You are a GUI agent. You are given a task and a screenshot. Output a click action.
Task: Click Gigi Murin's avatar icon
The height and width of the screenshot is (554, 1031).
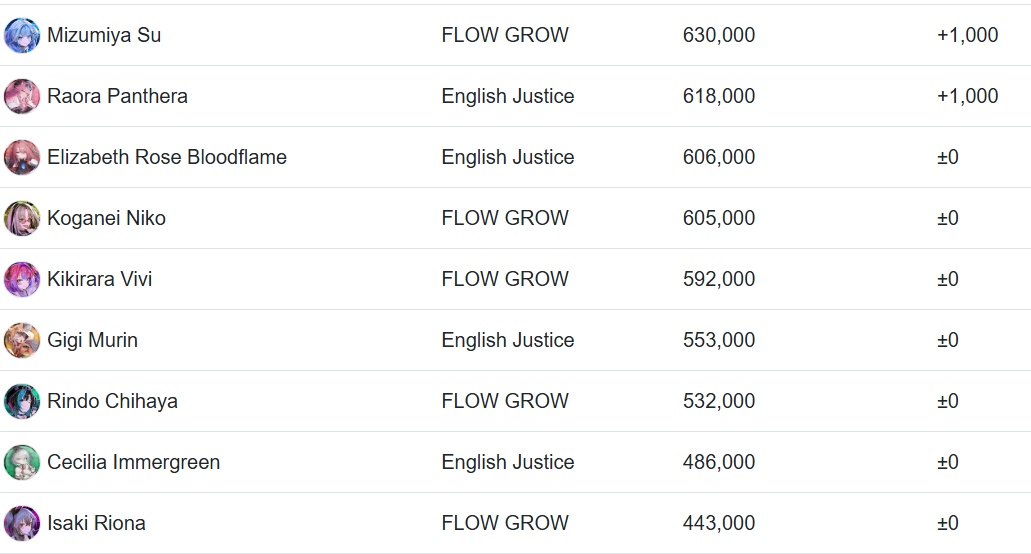tap(22, 340)
